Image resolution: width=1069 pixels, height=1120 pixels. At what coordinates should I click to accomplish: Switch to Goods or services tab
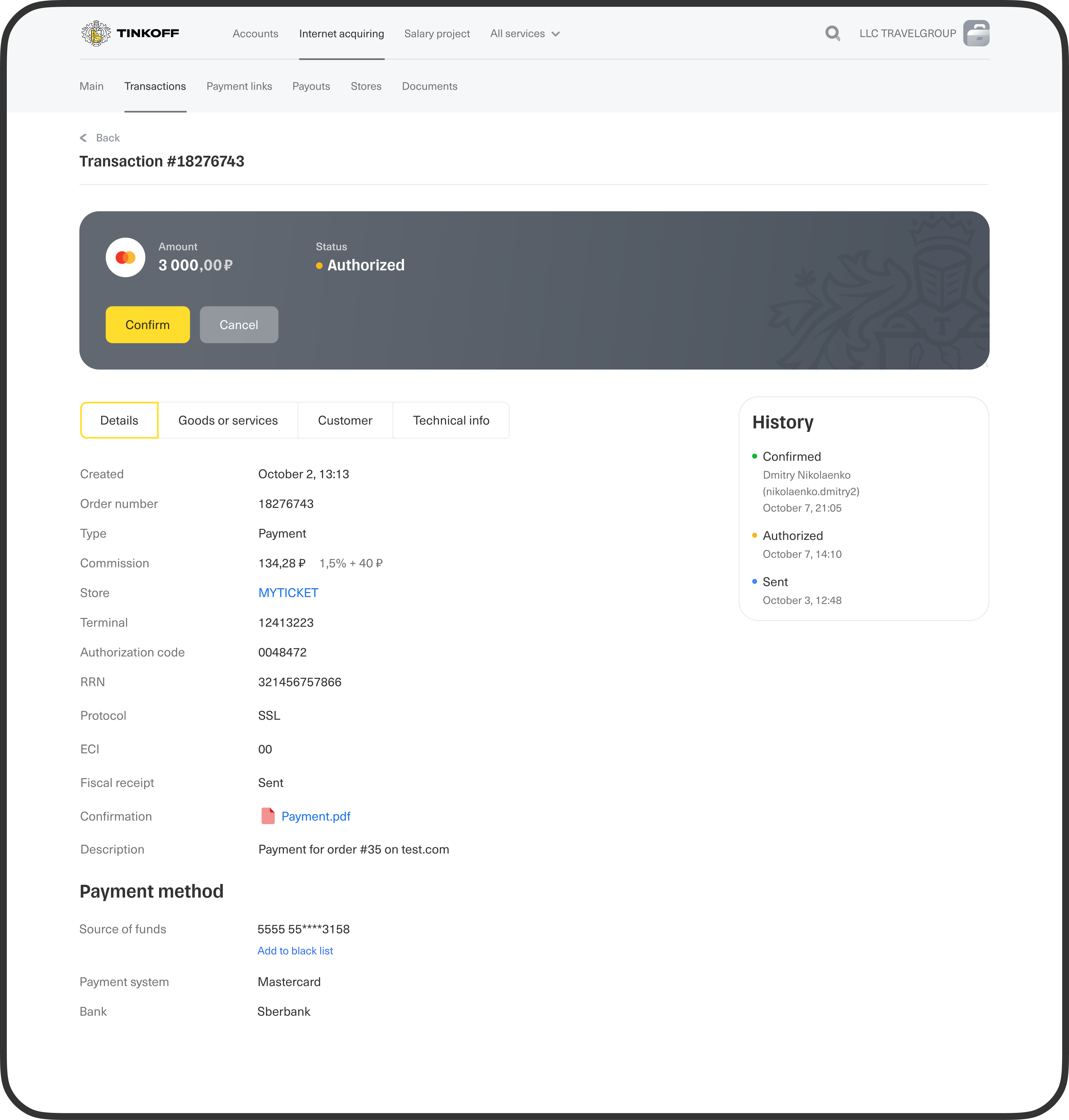228,420
